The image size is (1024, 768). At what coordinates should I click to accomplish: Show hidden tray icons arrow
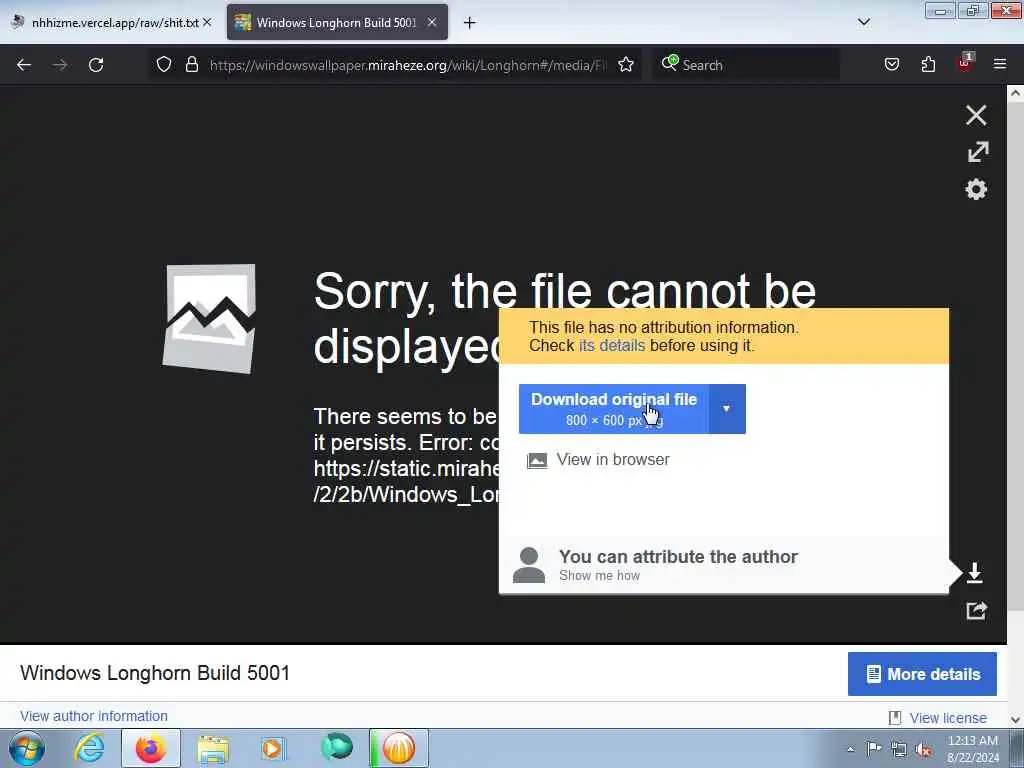click(x=850, y=749)
